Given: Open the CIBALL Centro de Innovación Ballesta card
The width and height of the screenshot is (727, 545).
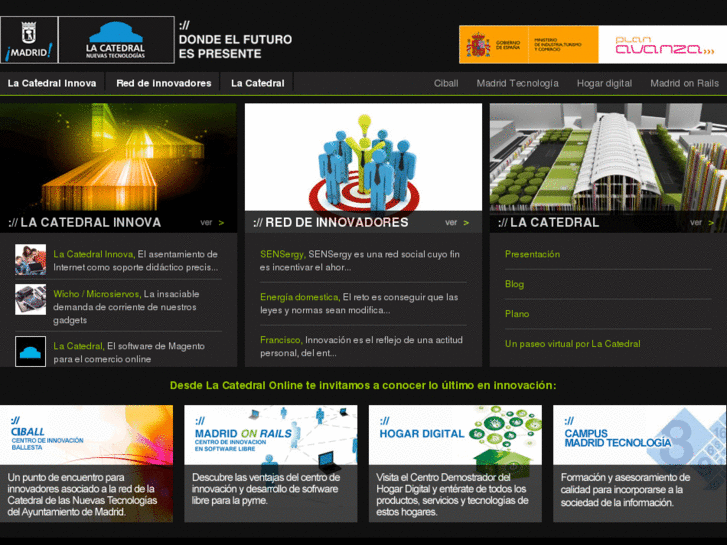Looking at the screenshot, I should click(86, 464).
